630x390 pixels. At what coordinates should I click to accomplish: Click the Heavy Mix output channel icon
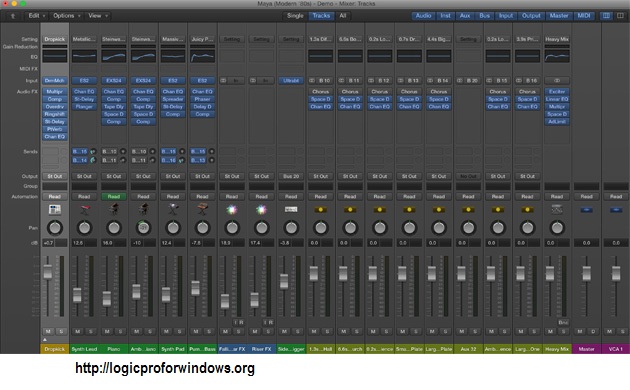click(x=557, y=210)
